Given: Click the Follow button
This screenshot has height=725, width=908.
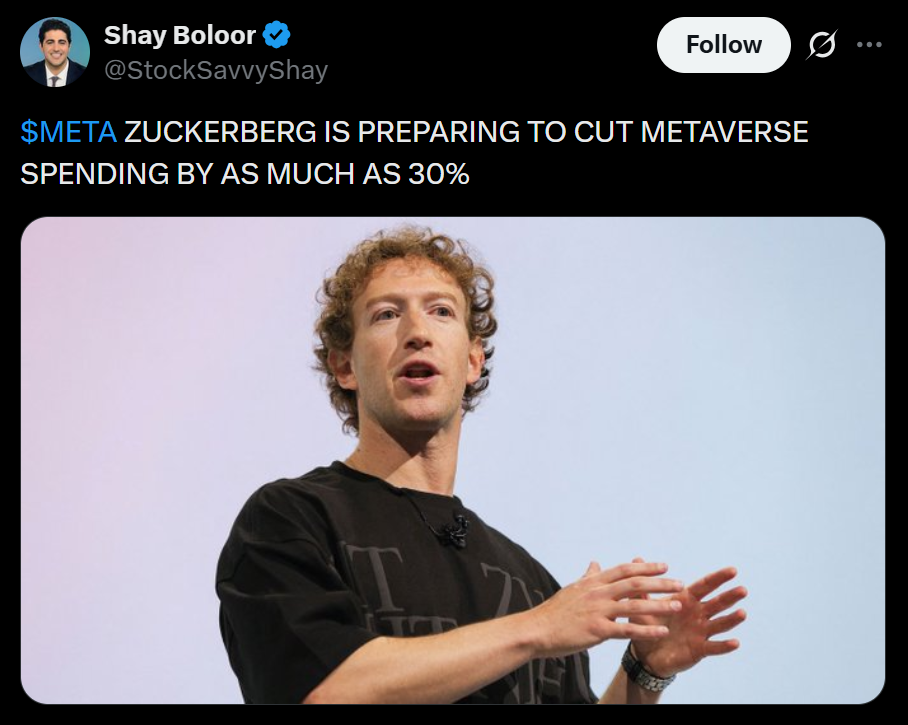Looking at the screenshot, I should click(723, 45).
